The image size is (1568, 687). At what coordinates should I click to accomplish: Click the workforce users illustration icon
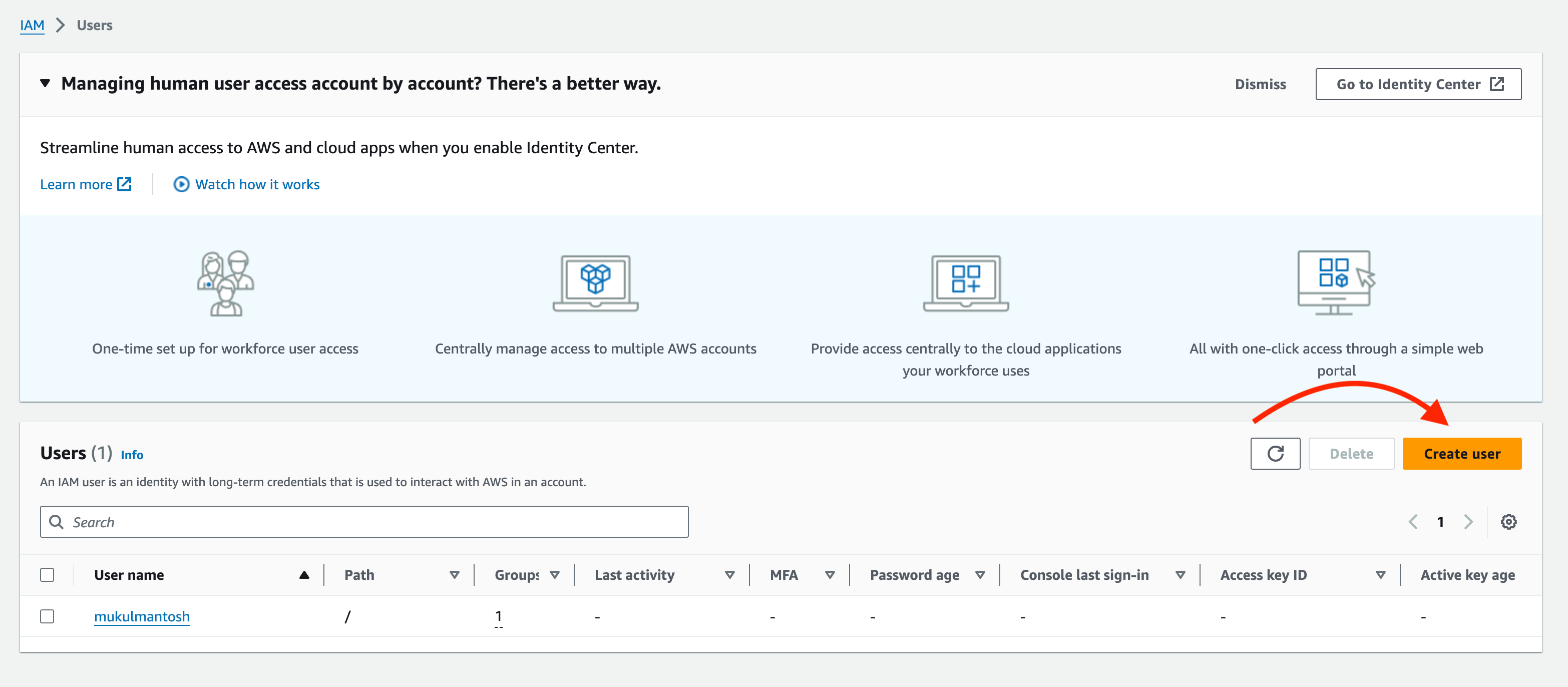click(225, 283)
